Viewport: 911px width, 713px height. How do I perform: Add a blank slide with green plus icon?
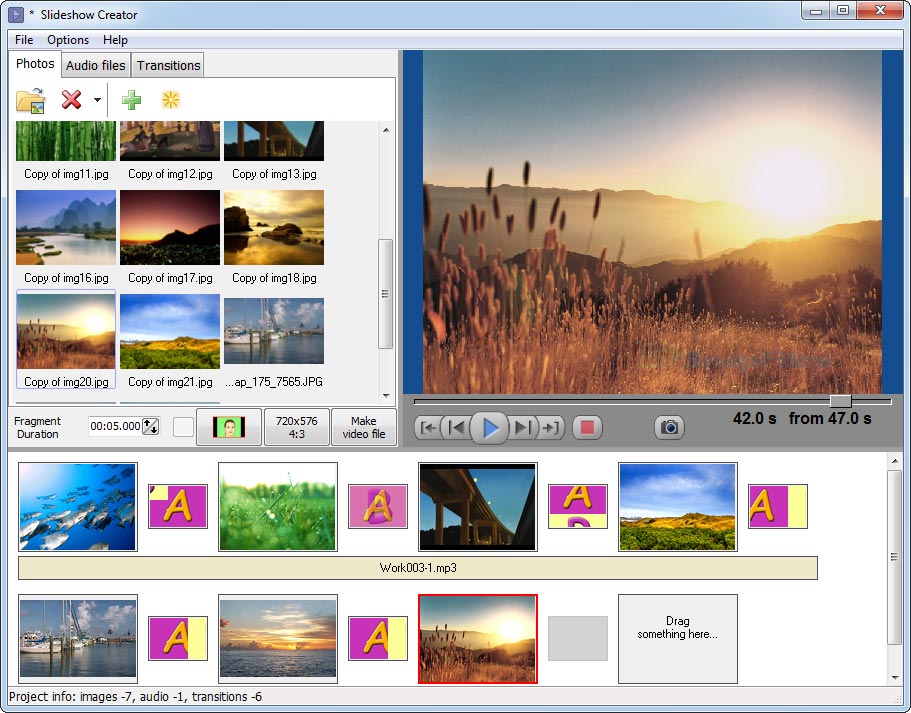(x=131, y=99)
